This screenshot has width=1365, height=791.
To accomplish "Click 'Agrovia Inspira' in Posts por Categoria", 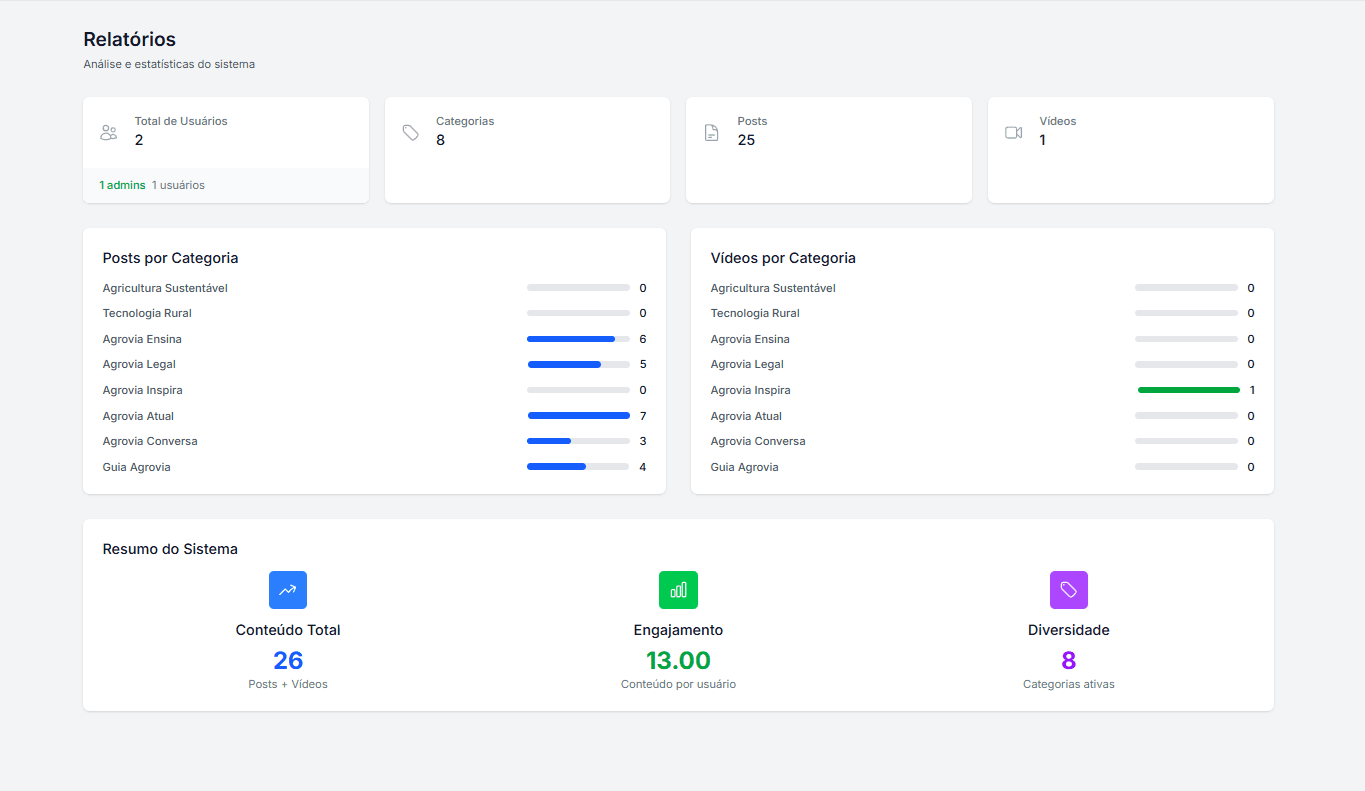I will point(143,390).
